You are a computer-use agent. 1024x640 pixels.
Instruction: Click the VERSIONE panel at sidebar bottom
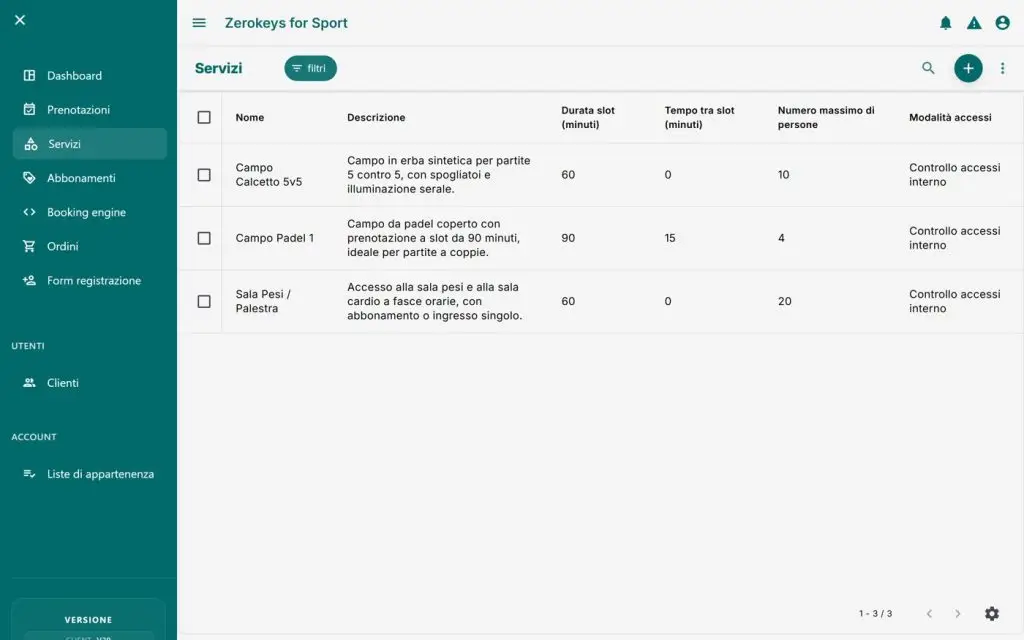pos(88,619)
